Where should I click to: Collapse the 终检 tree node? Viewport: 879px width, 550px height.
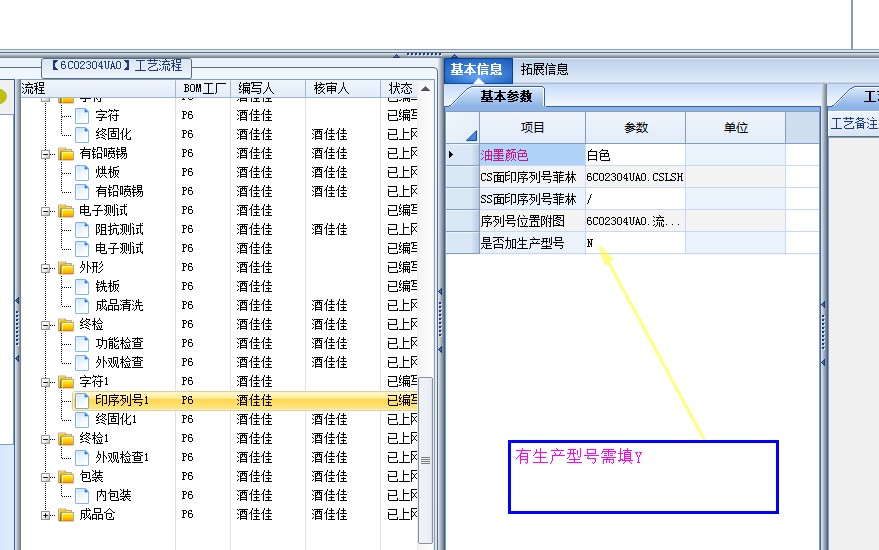coord(45,326)
